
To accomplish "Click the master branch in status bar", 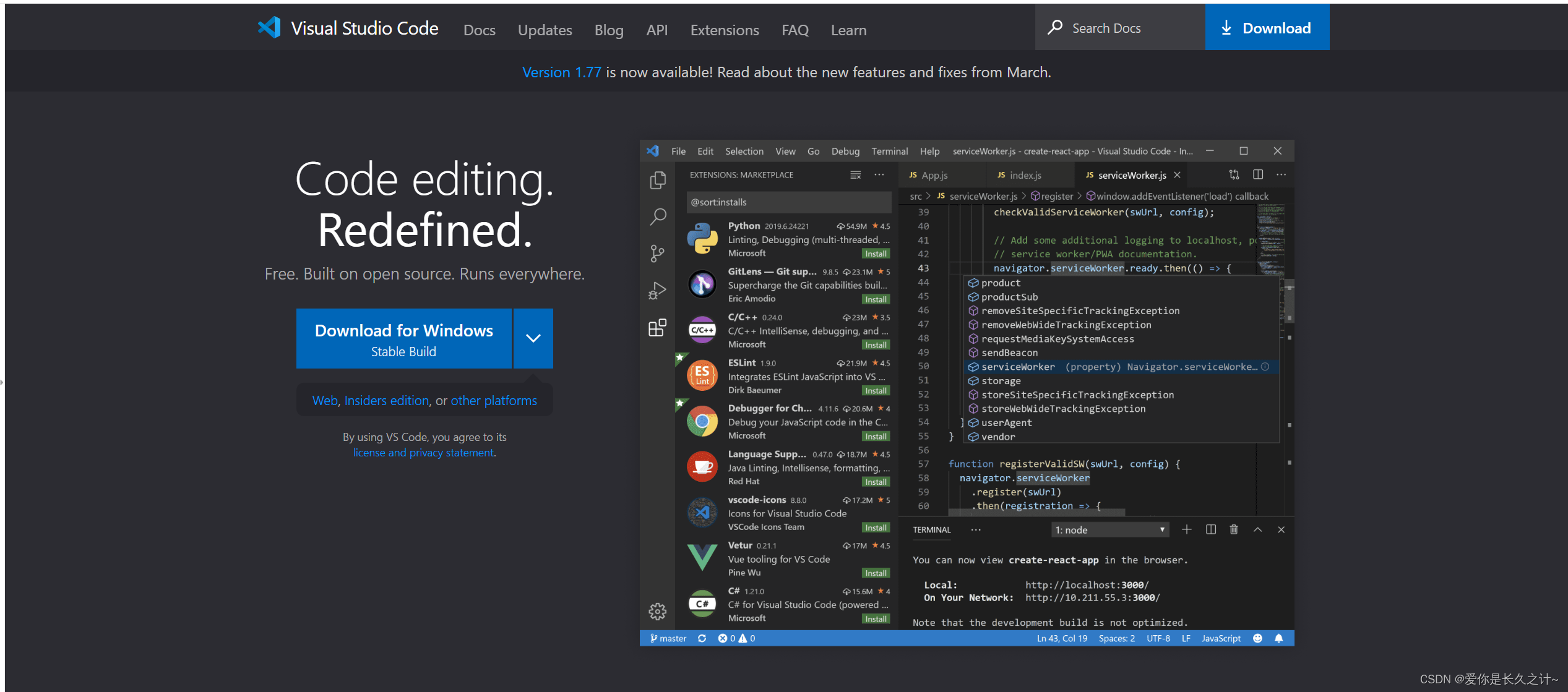I will pos(668,638).
